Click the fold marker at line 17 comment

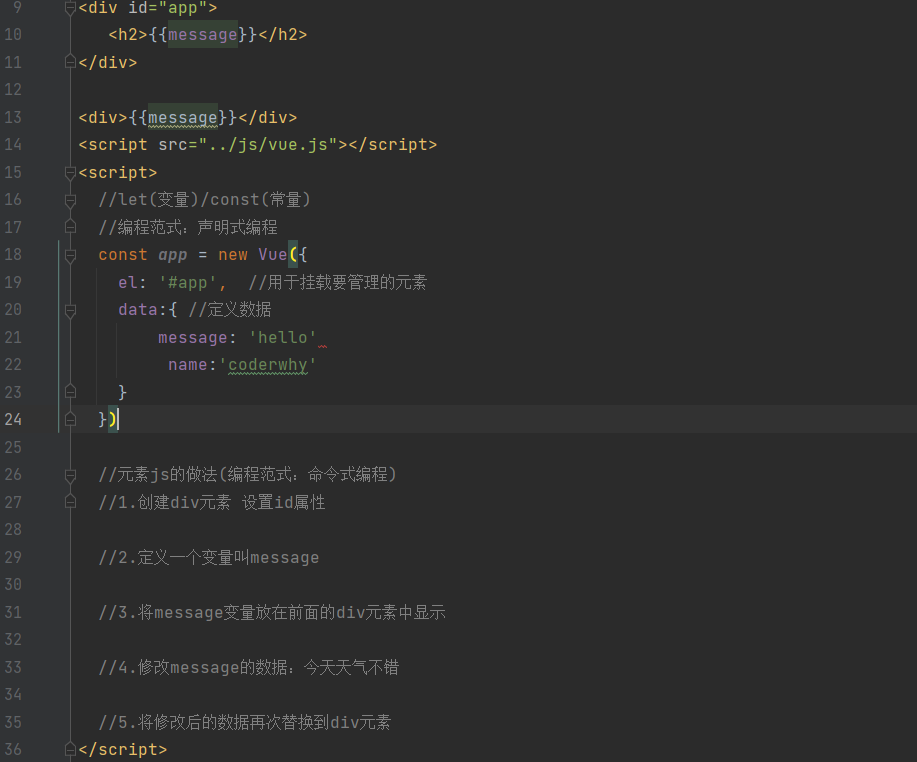pos(68,227)
